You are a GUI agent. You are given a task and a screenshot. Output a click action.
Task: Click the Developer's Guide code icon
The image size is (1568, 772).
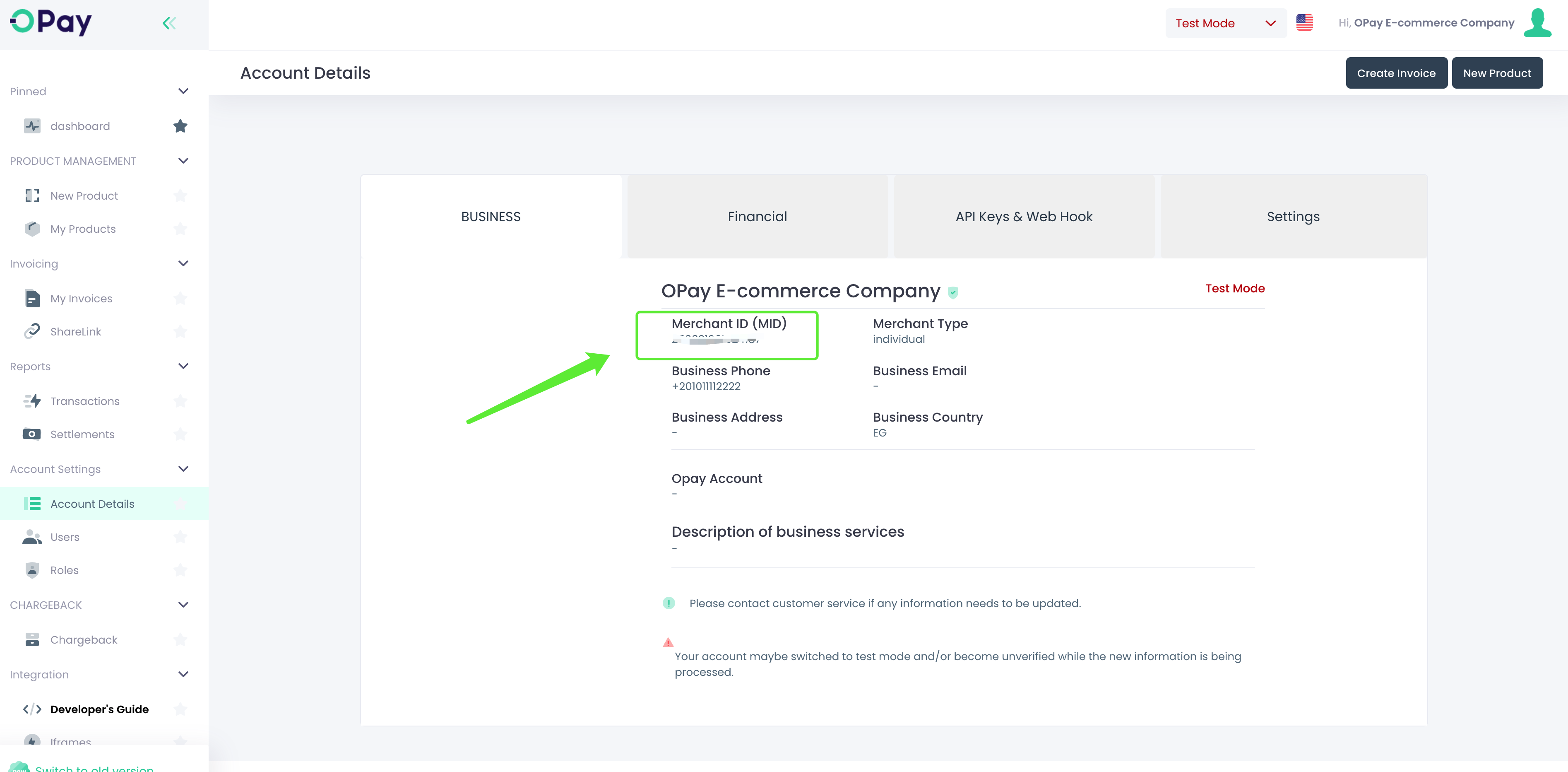[32, 709]
